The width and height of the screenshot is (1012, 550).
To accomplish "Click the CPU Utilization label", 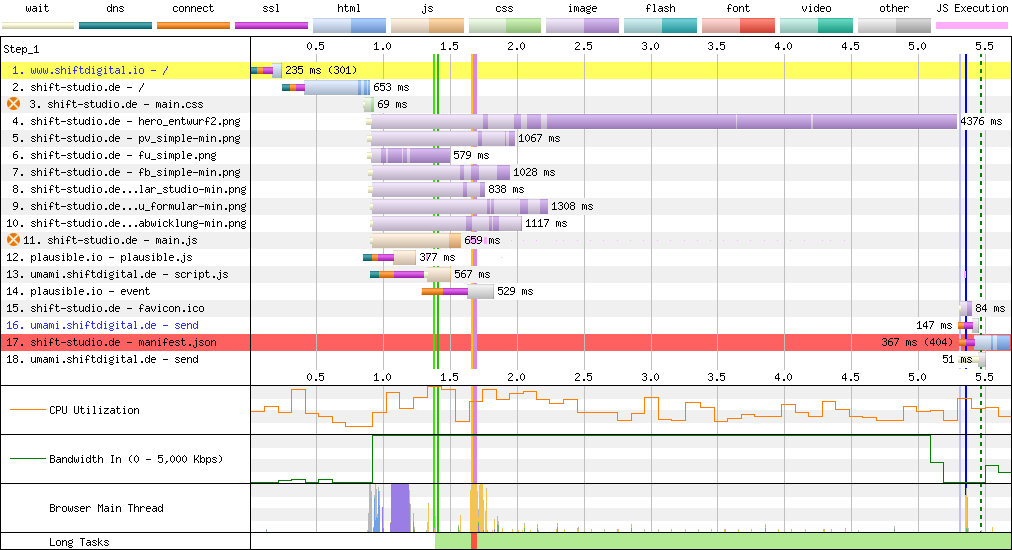I will tap(94, 410).
